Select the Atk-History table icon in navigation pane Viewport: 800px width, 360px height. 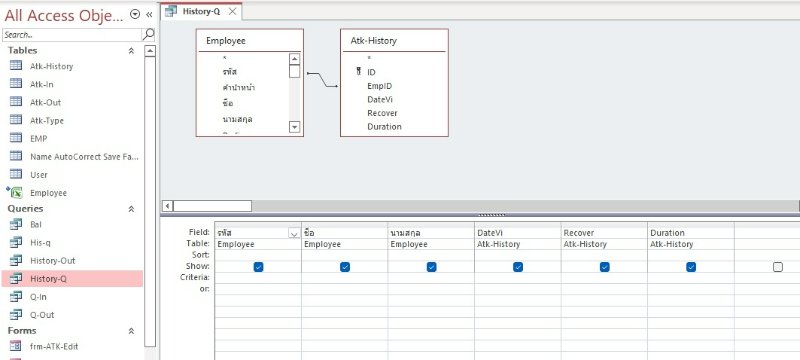(16, 65)
